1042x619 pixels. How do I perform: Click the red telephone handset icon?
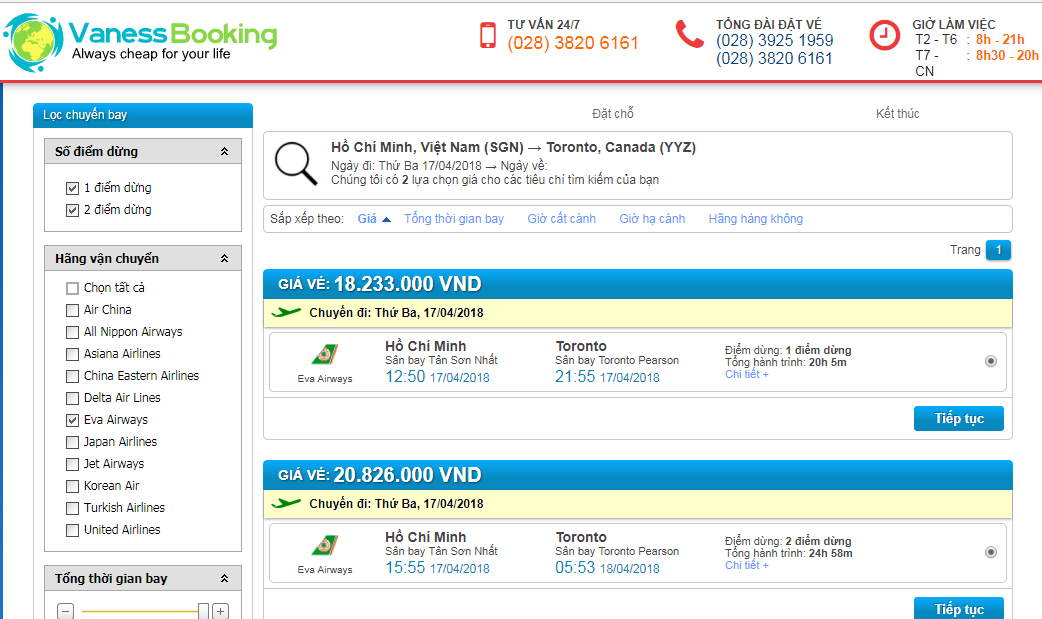[689, 34]
